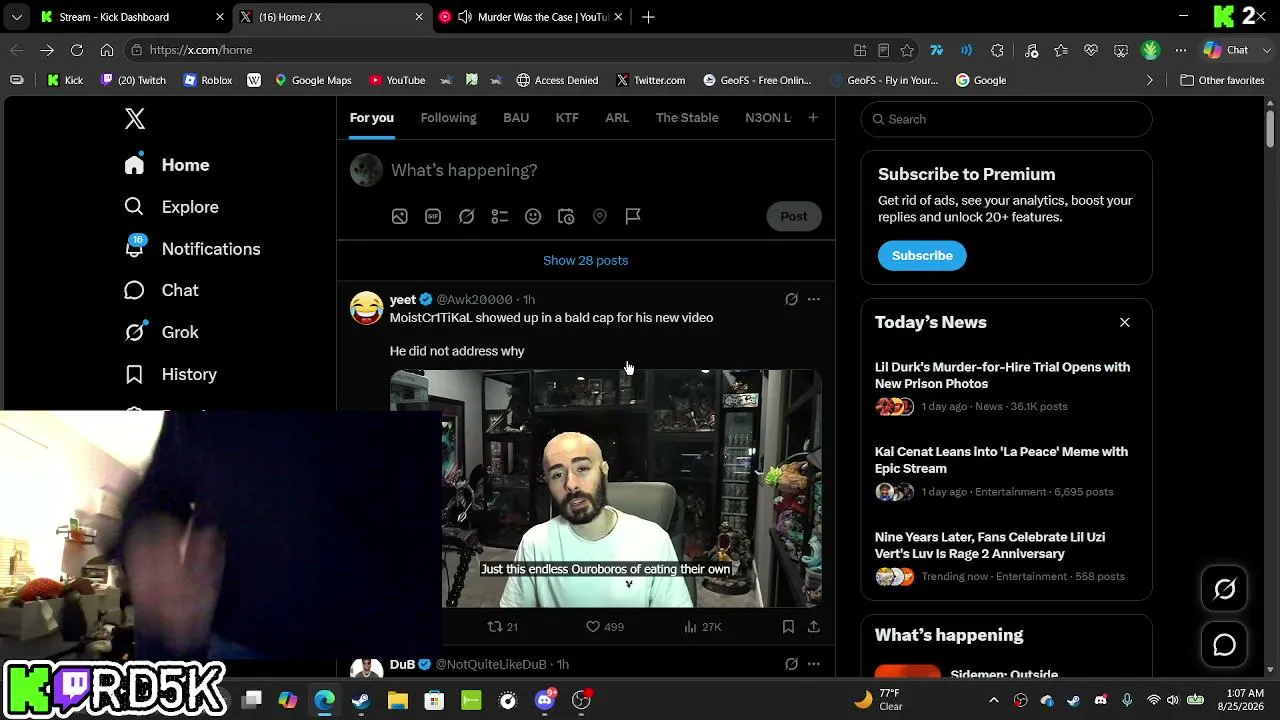The width and height of the screenshot is (1280, 720).
Task: Repost yeet's post showing 21 reposts
Action: coord(502,627)
